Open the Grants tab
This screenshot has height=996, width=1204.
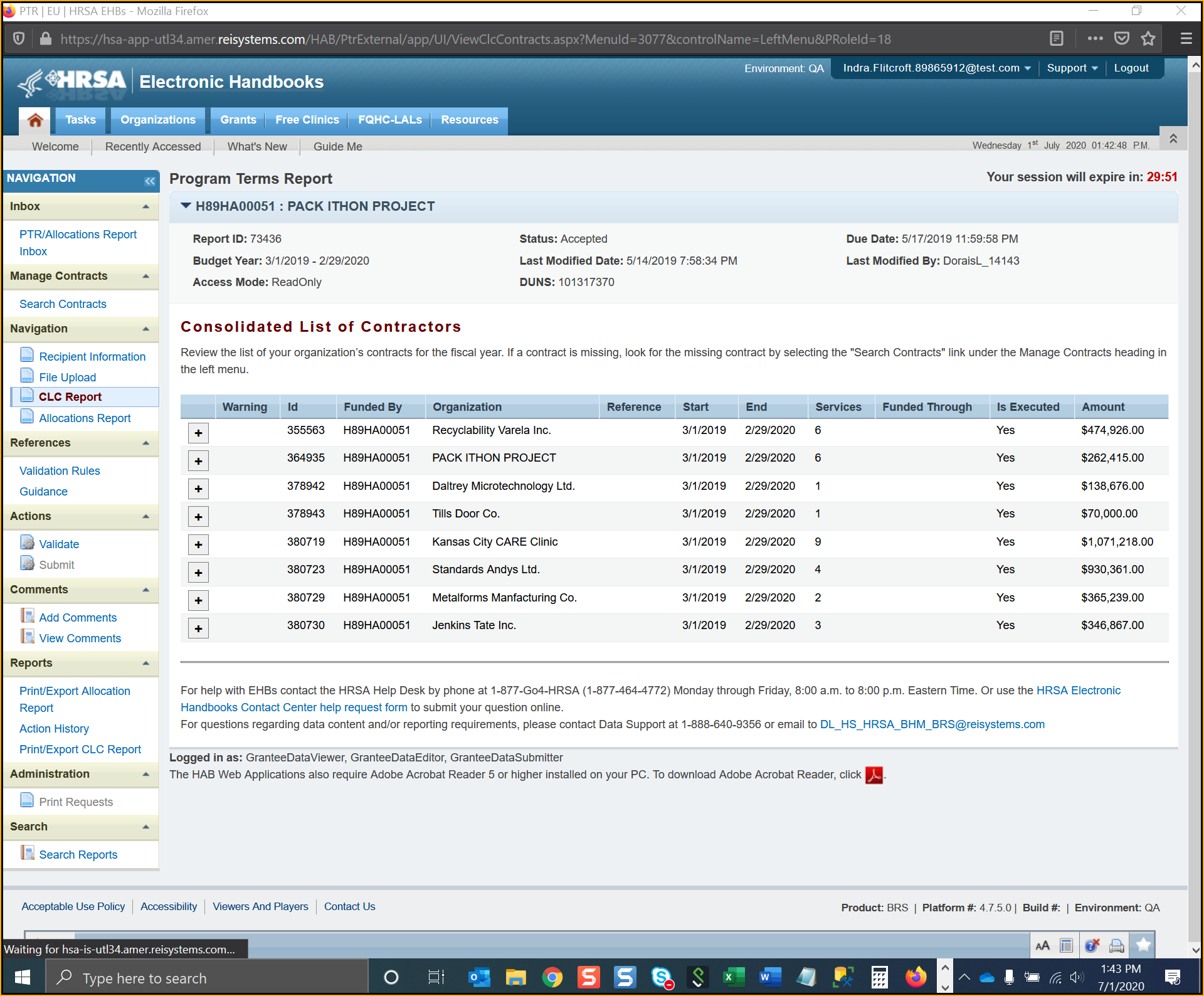pyautogui.click(x=238, y=120)
